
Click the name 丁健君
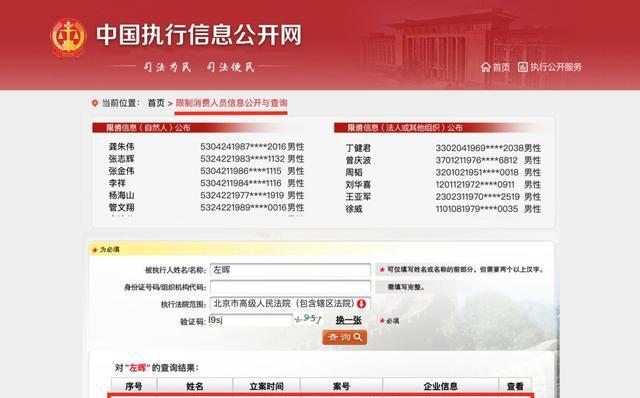[x=358, y=148]
